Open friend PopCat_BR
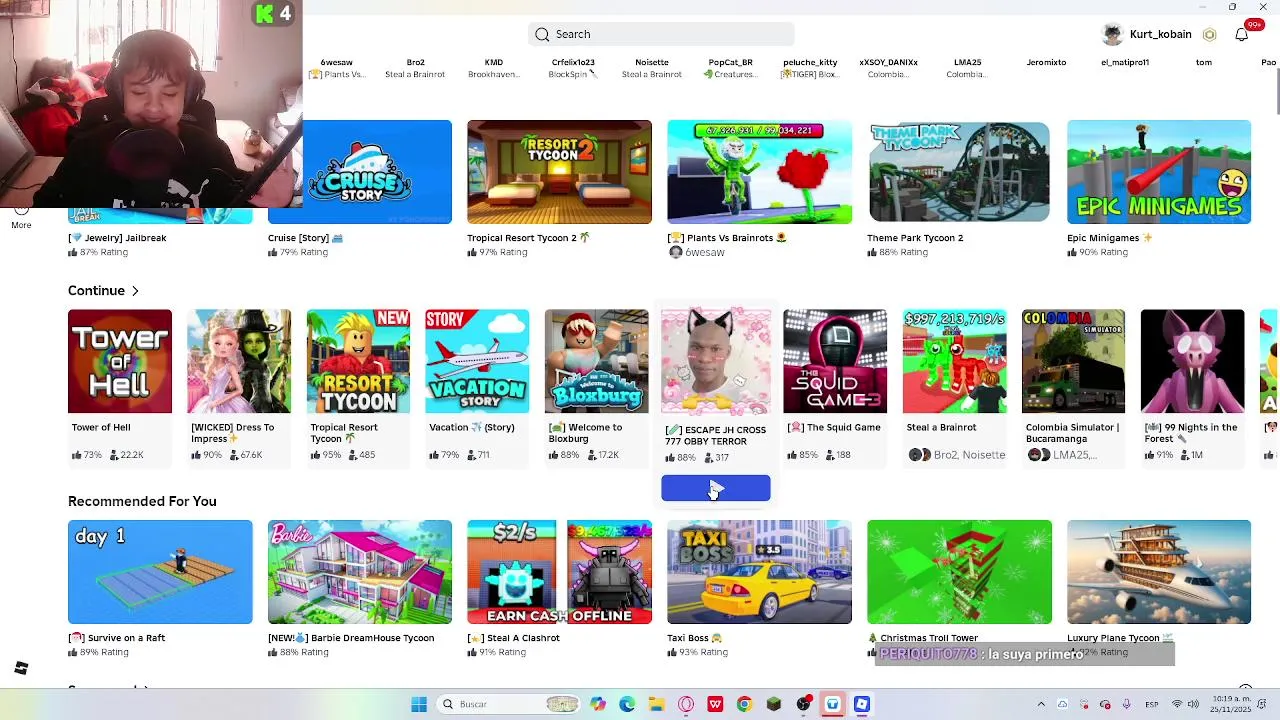The width and height of the screenshot is (1280, 720). tap(730, 68)
